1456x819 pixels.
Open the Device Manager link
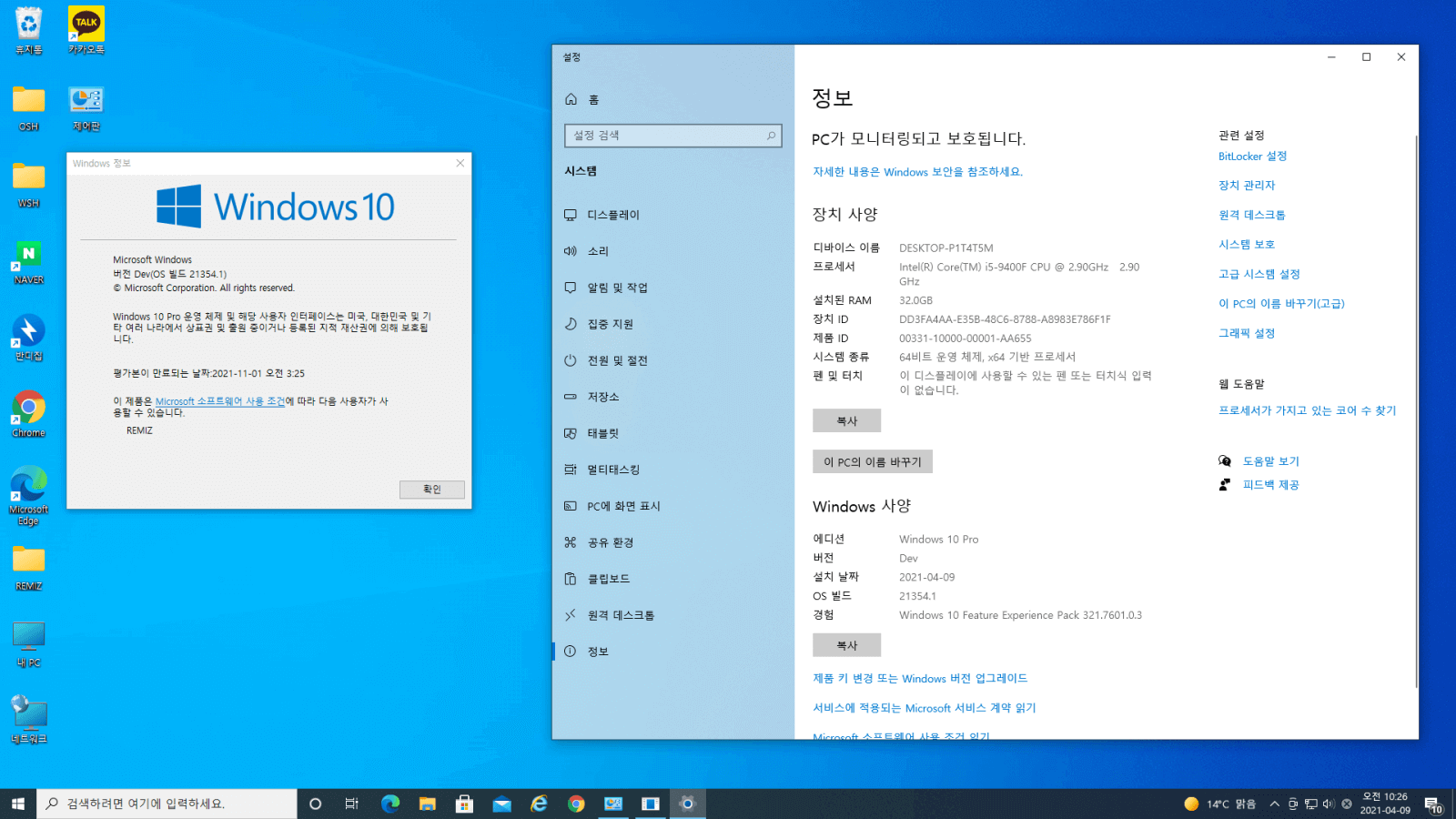point(1247,186)
